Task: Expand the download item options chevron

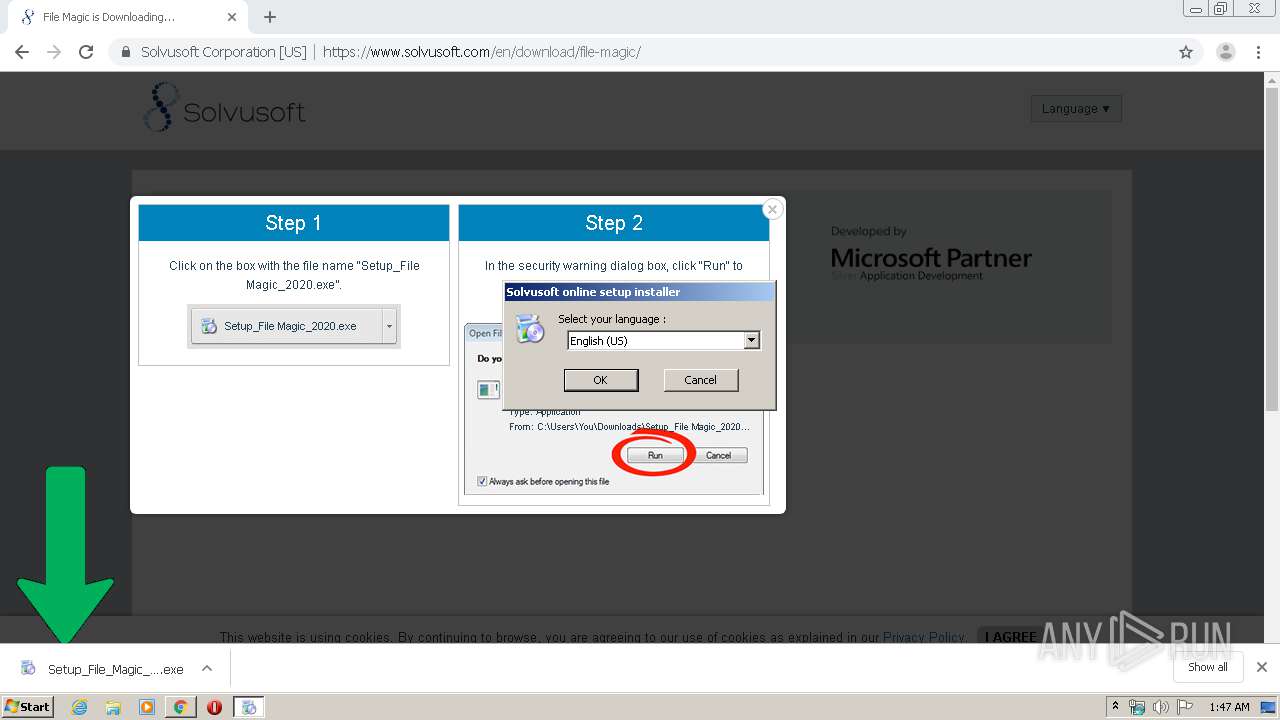Action: click(x=207, y=668)
